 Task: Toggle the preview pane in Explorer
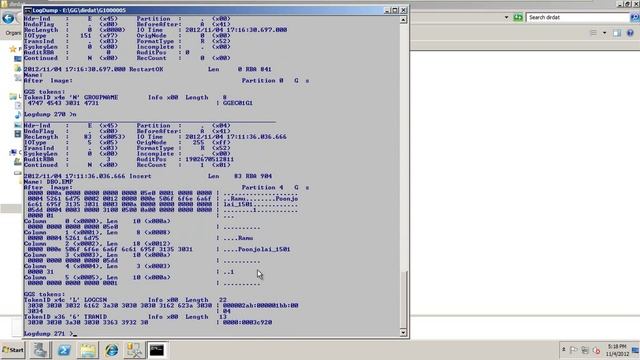pos(617,33)
